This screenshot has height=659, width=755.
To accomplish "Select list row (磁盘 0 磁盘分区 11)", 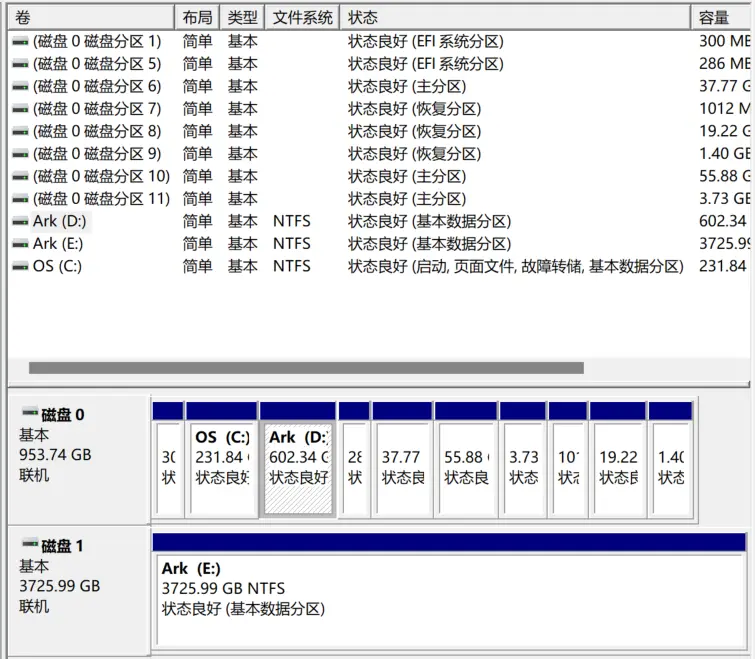I will (x=378, y=199).
